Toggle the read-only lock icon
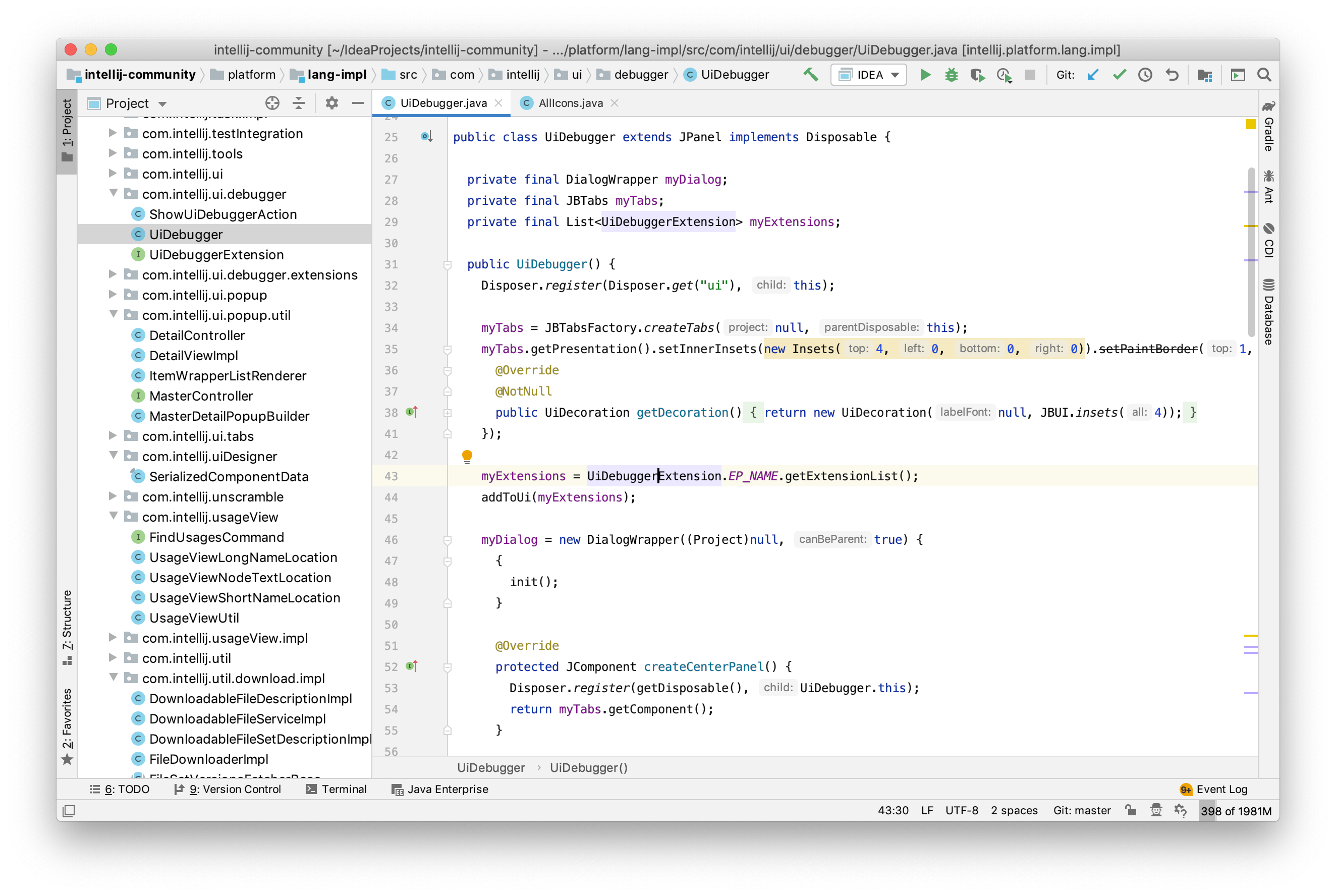 point(1130,810)
